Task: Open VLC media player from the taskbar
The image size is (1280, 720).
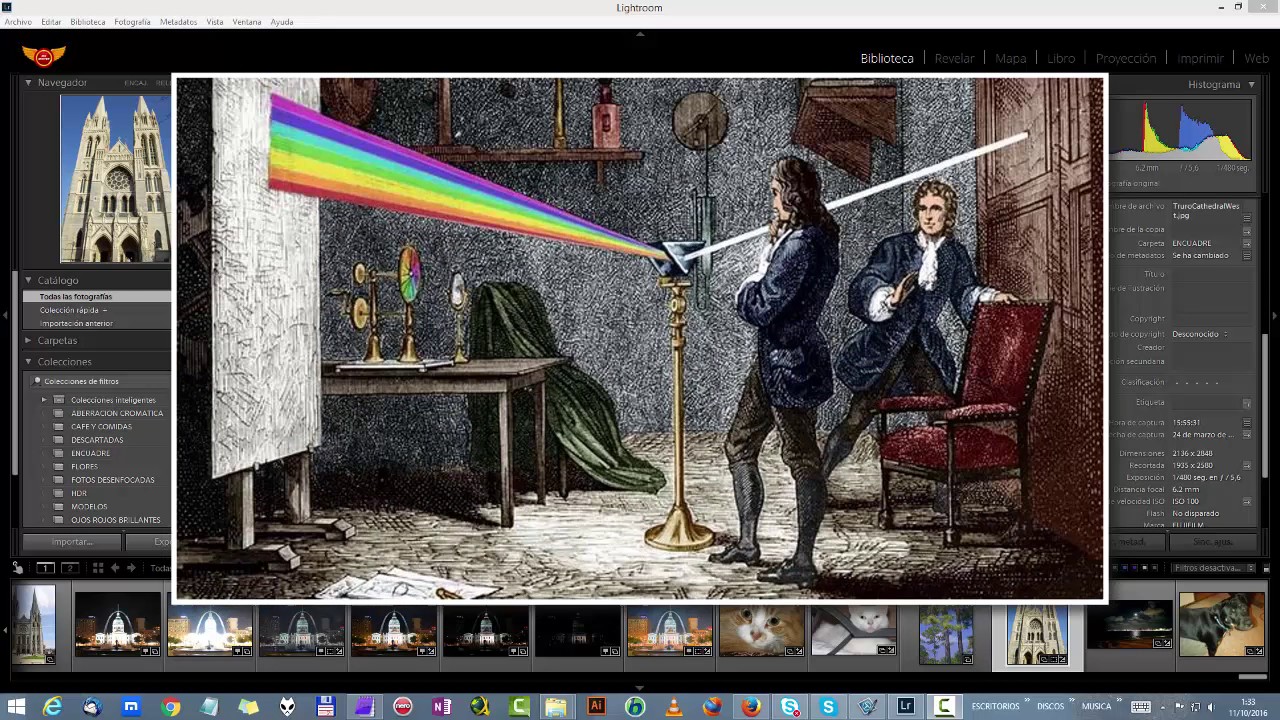Action: (674, 706)
